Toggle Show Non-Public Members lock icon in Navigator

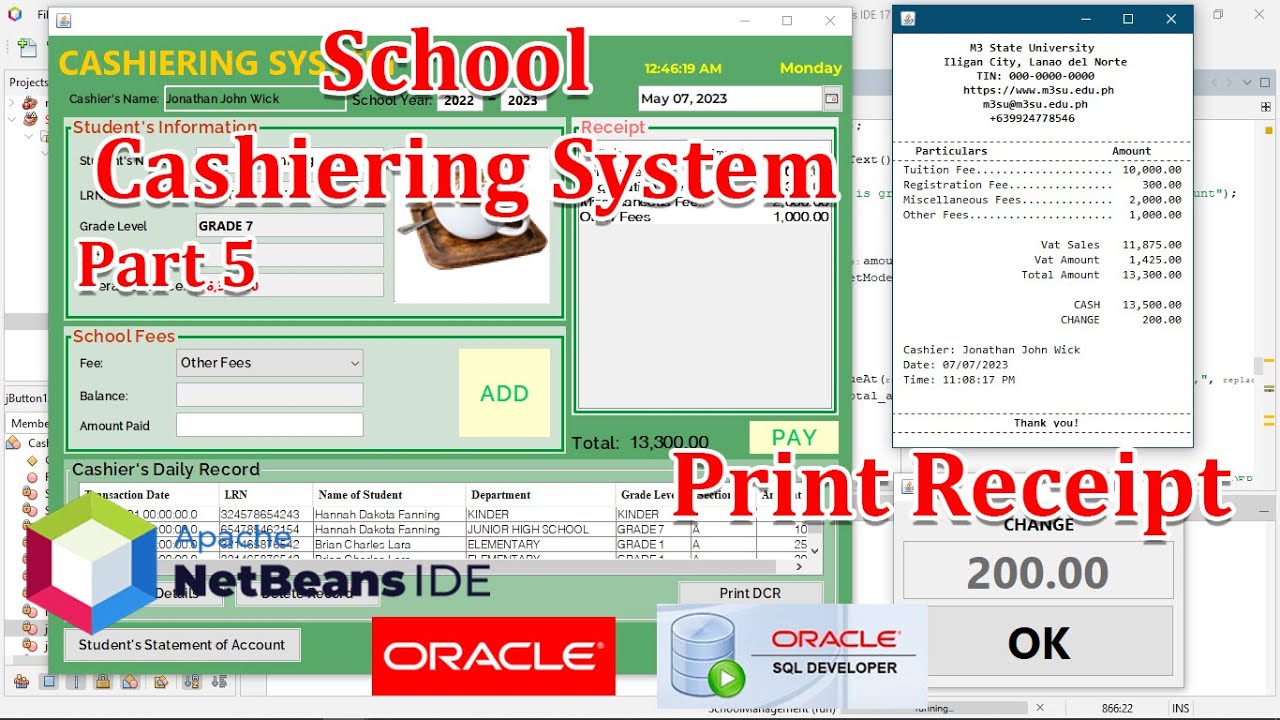(102, 682)
